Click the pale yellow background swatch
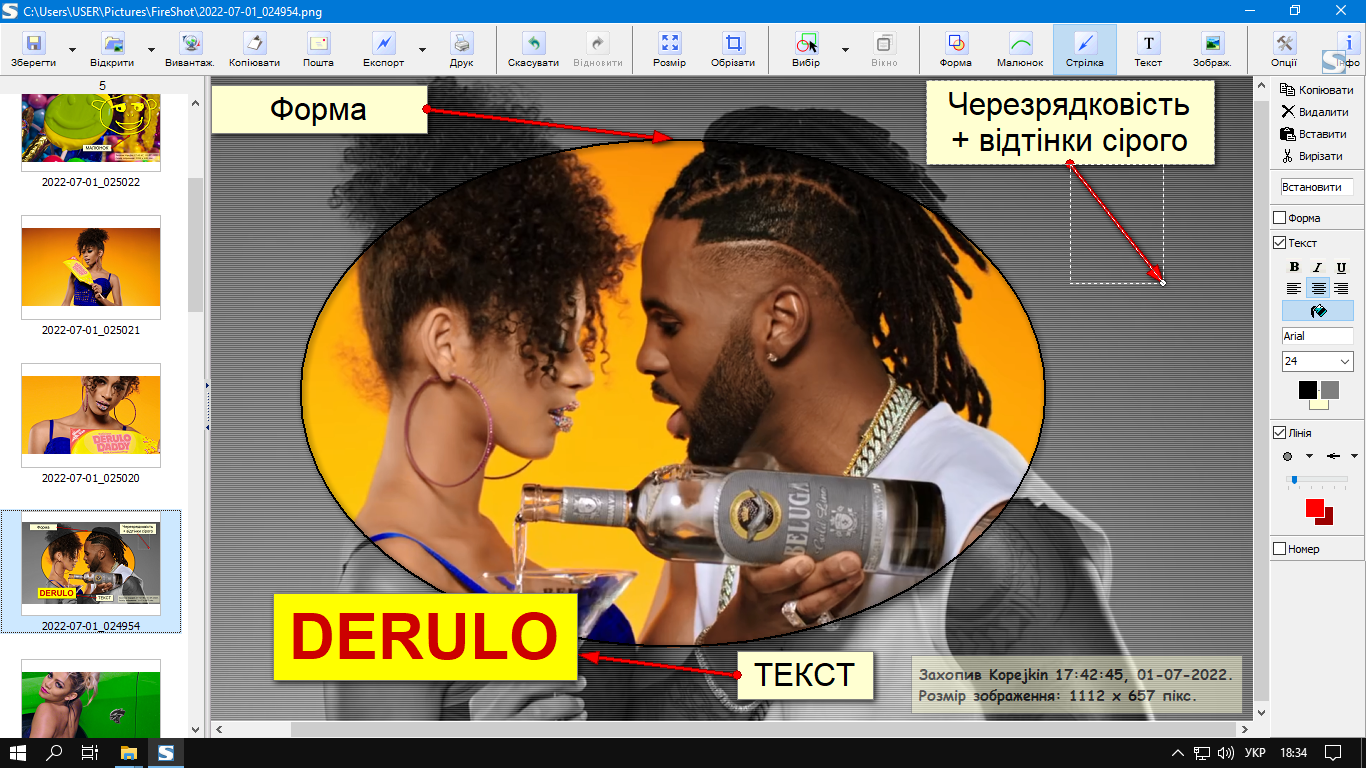This screenshot has height=768, width=1366. pyautogui.click(x=1319, y=404)
